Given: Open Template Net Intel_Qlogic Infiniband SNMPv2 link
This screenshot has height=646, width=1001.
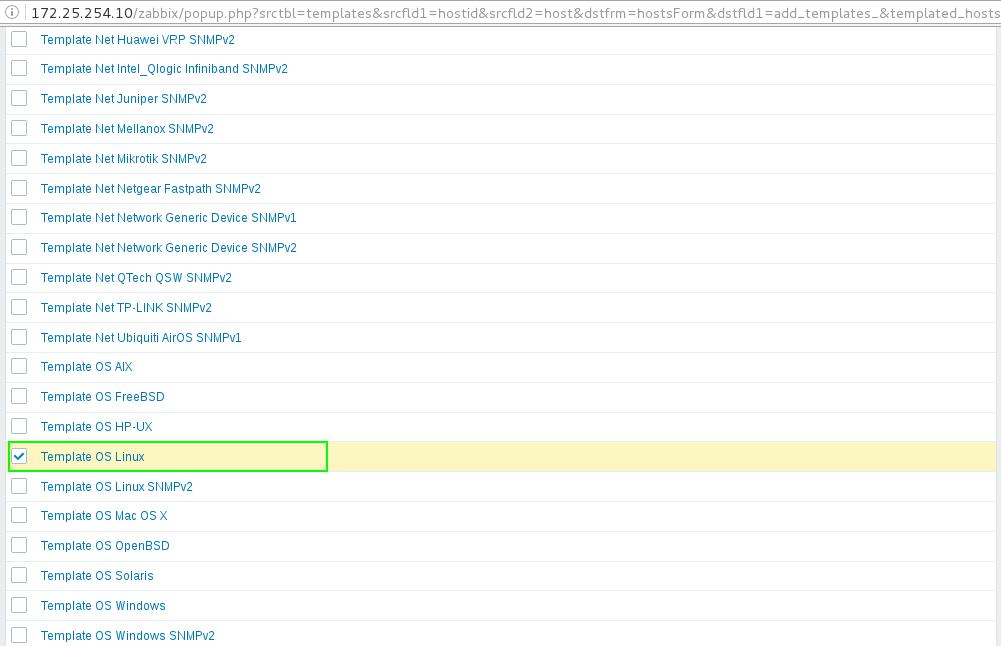Looking at the screenshot, I should pos(164,69).
